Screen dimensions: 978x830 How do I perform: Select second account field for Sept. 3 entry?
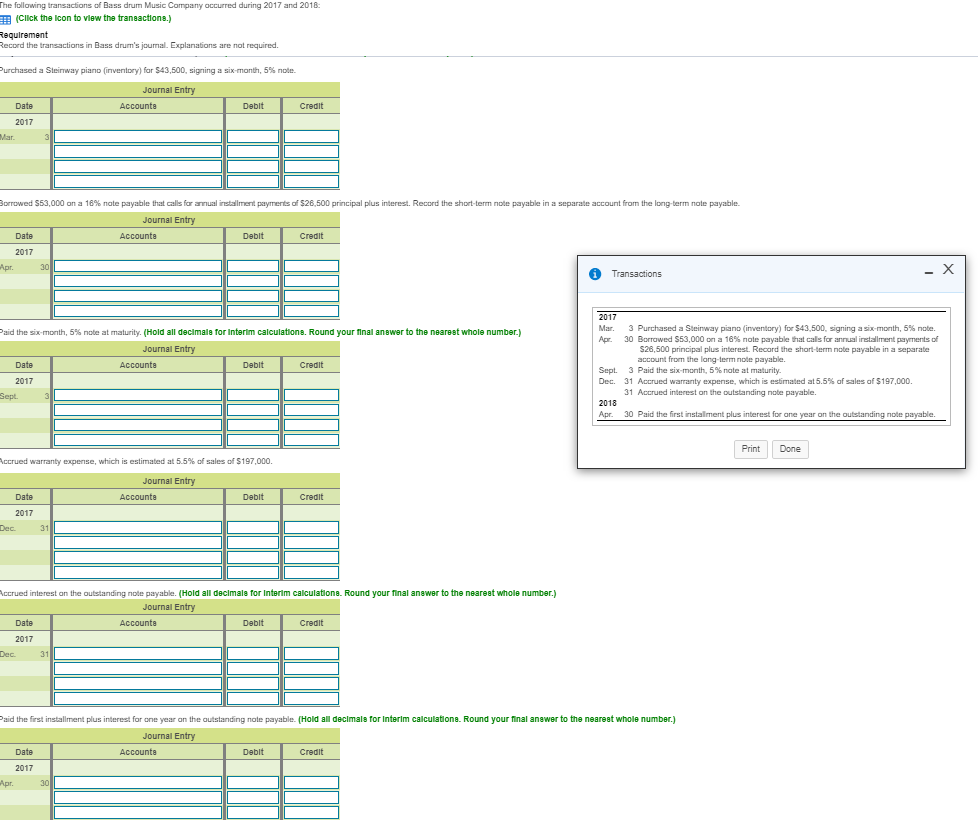coord(138,410)
